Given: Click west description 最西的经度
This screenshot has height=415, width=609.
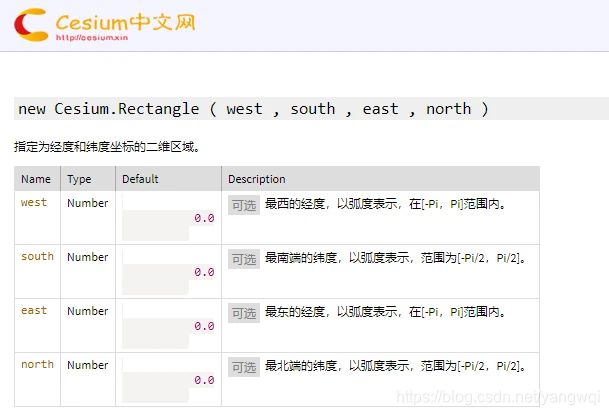Looking at the screenshot, I should point(295,204).
